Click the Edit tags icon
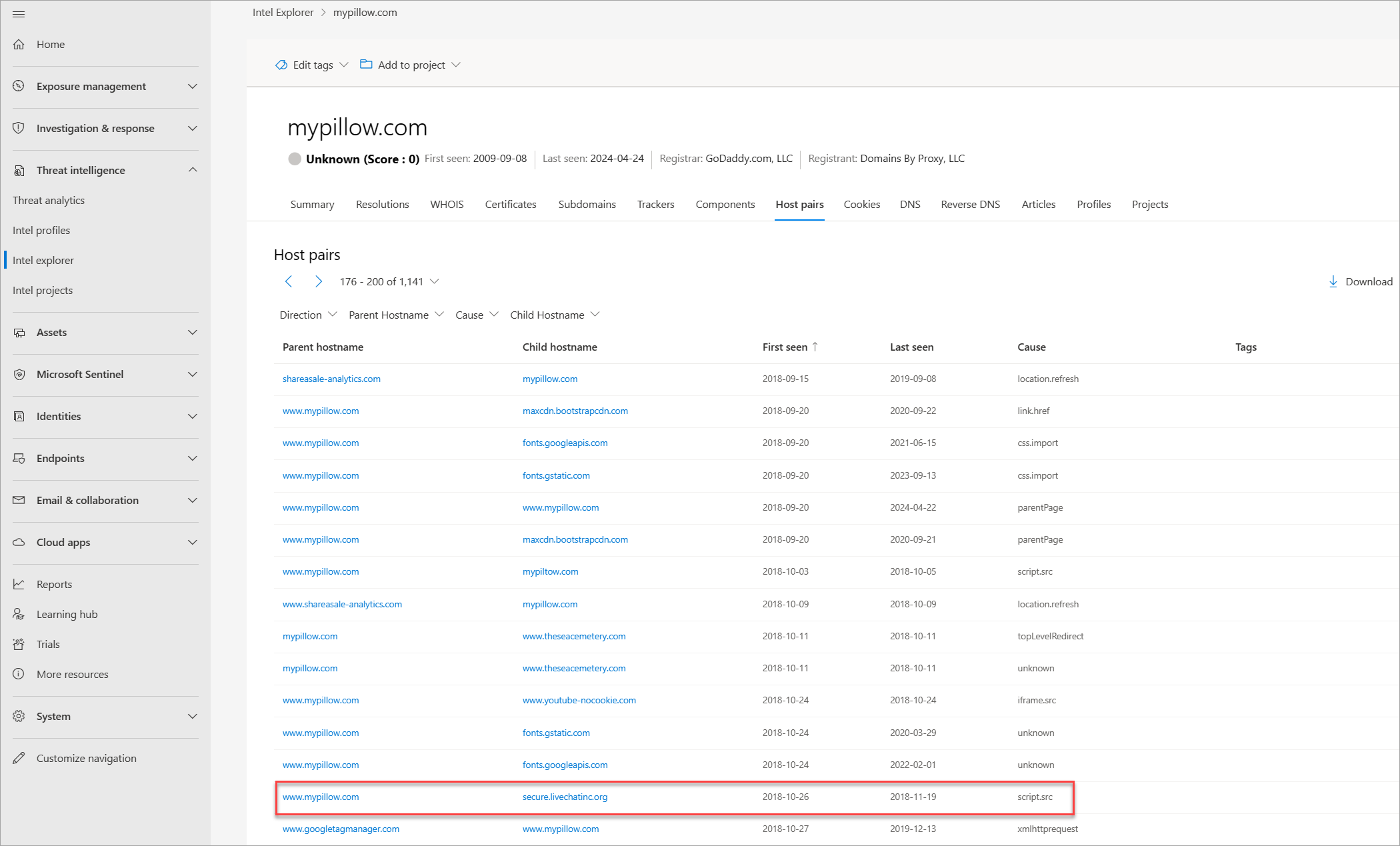Viewport: 1400px width, 846px height. [x=281, y=65]
